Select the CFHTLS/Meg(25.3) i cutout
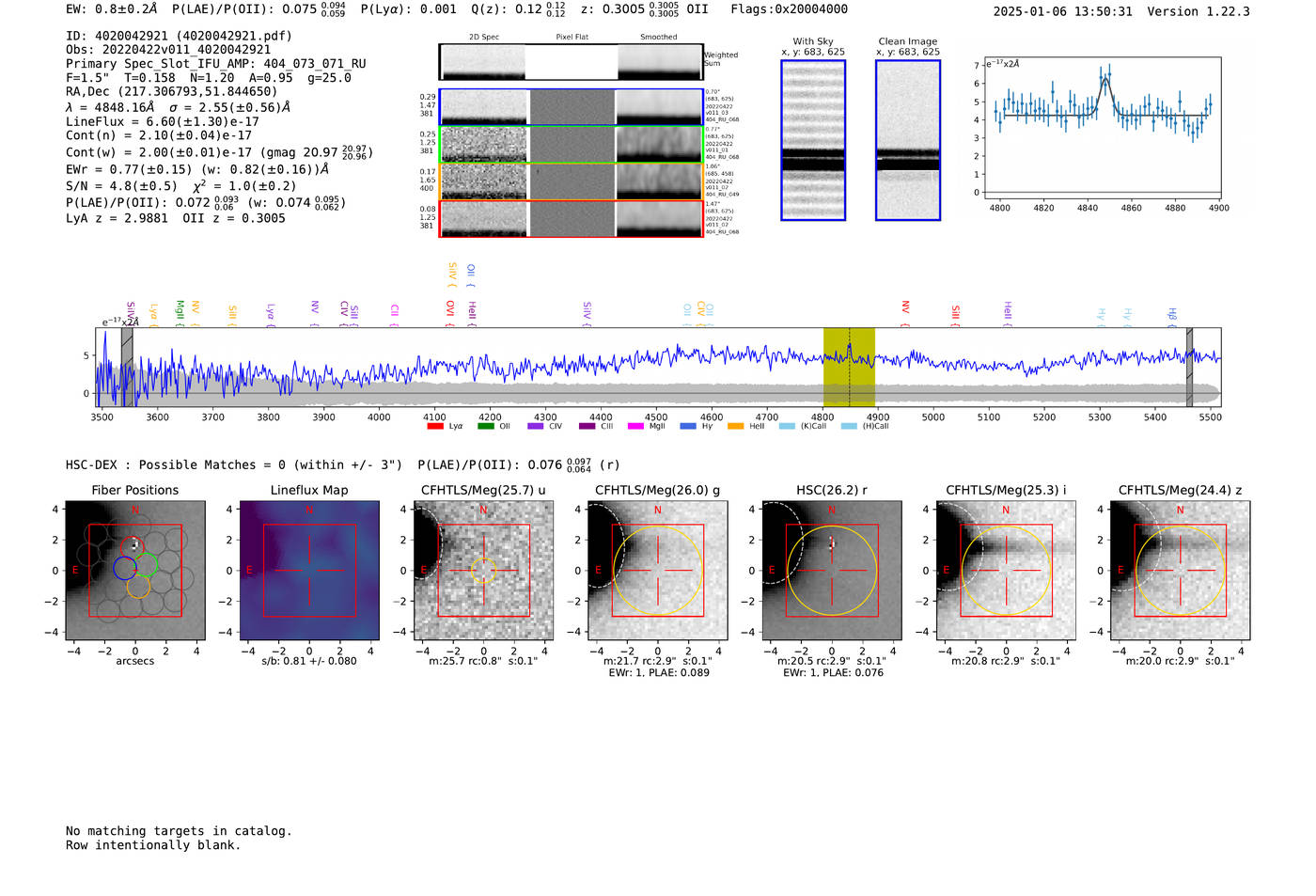 click(x=1006, y=571)
